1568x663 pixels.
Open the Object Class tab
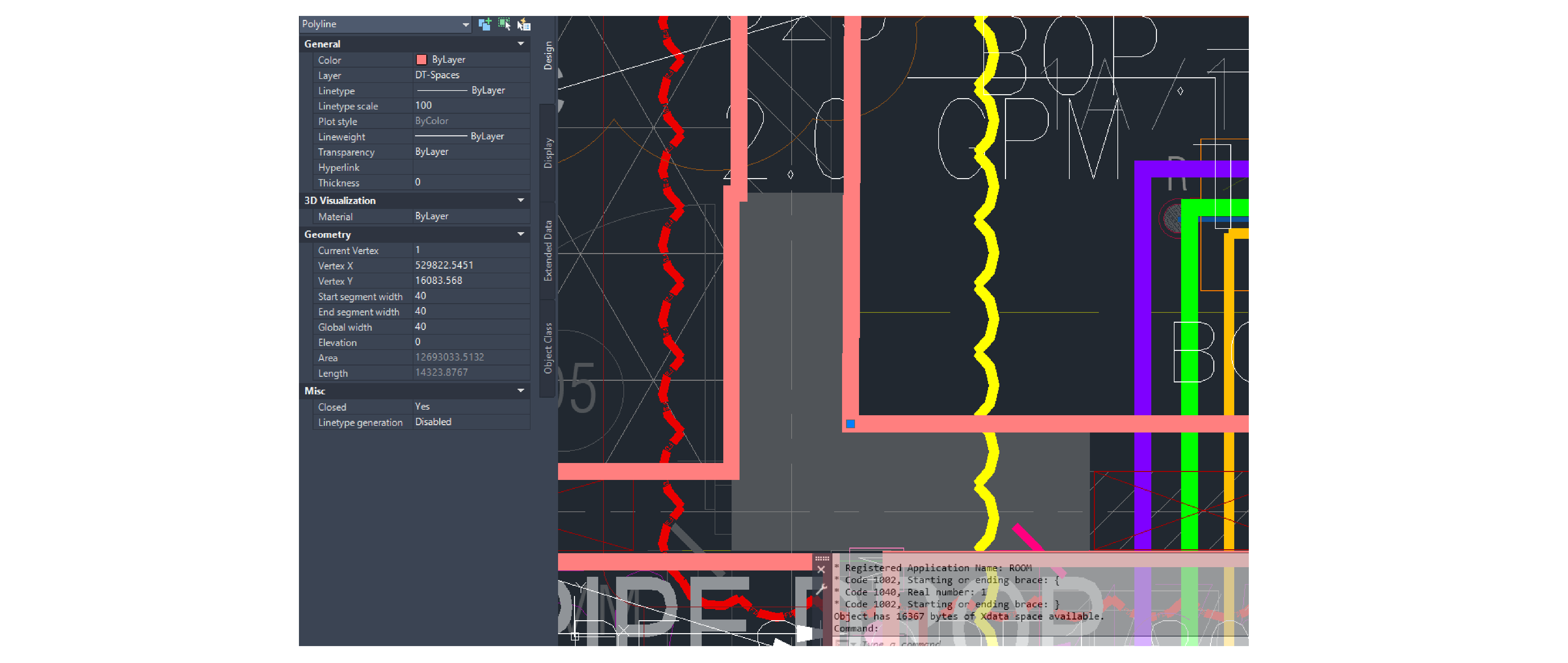click(x=548, y=348)
